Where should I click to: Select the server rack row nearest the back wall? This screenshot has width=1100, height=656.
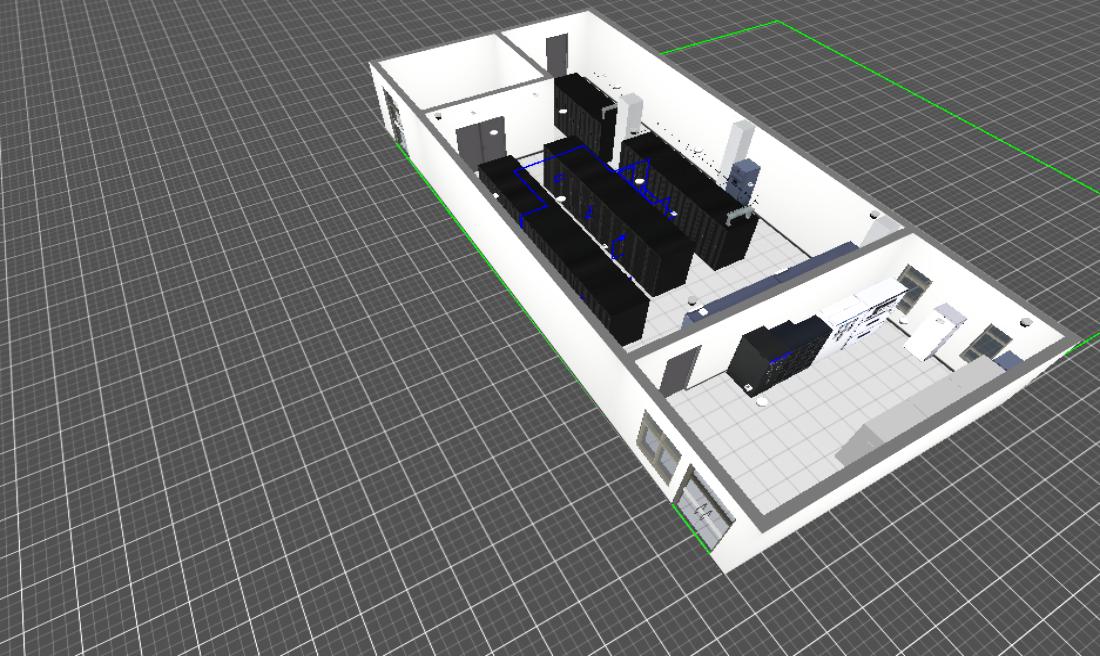[690, 200]
